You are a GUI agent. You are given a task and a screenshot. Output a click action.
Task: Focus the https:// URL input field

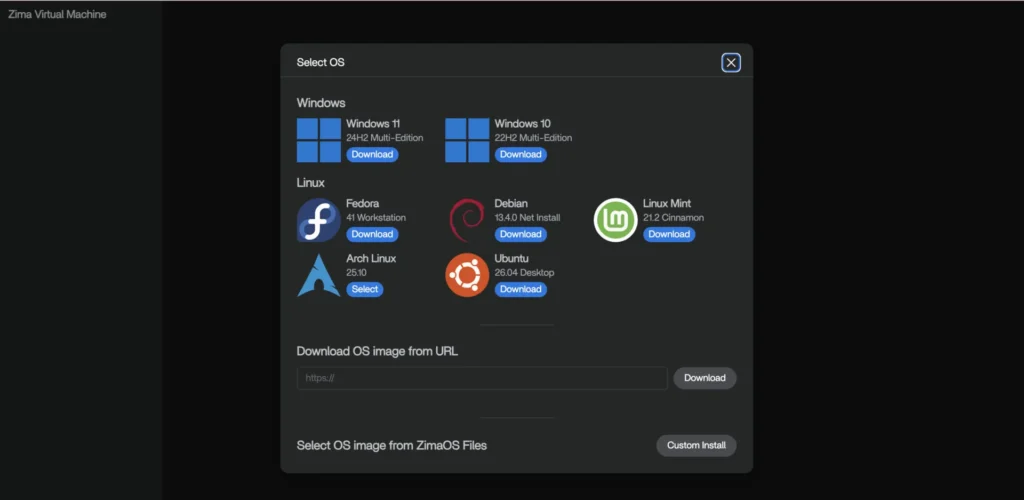click(482, 378)
